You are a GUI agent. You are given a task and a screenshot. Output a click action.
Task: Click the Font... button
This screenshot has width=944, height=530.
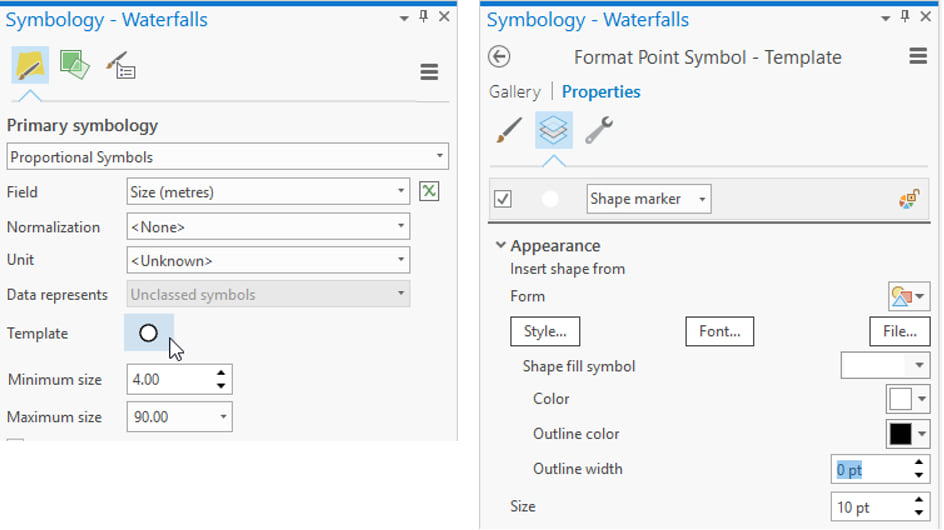tap(719, 331)
